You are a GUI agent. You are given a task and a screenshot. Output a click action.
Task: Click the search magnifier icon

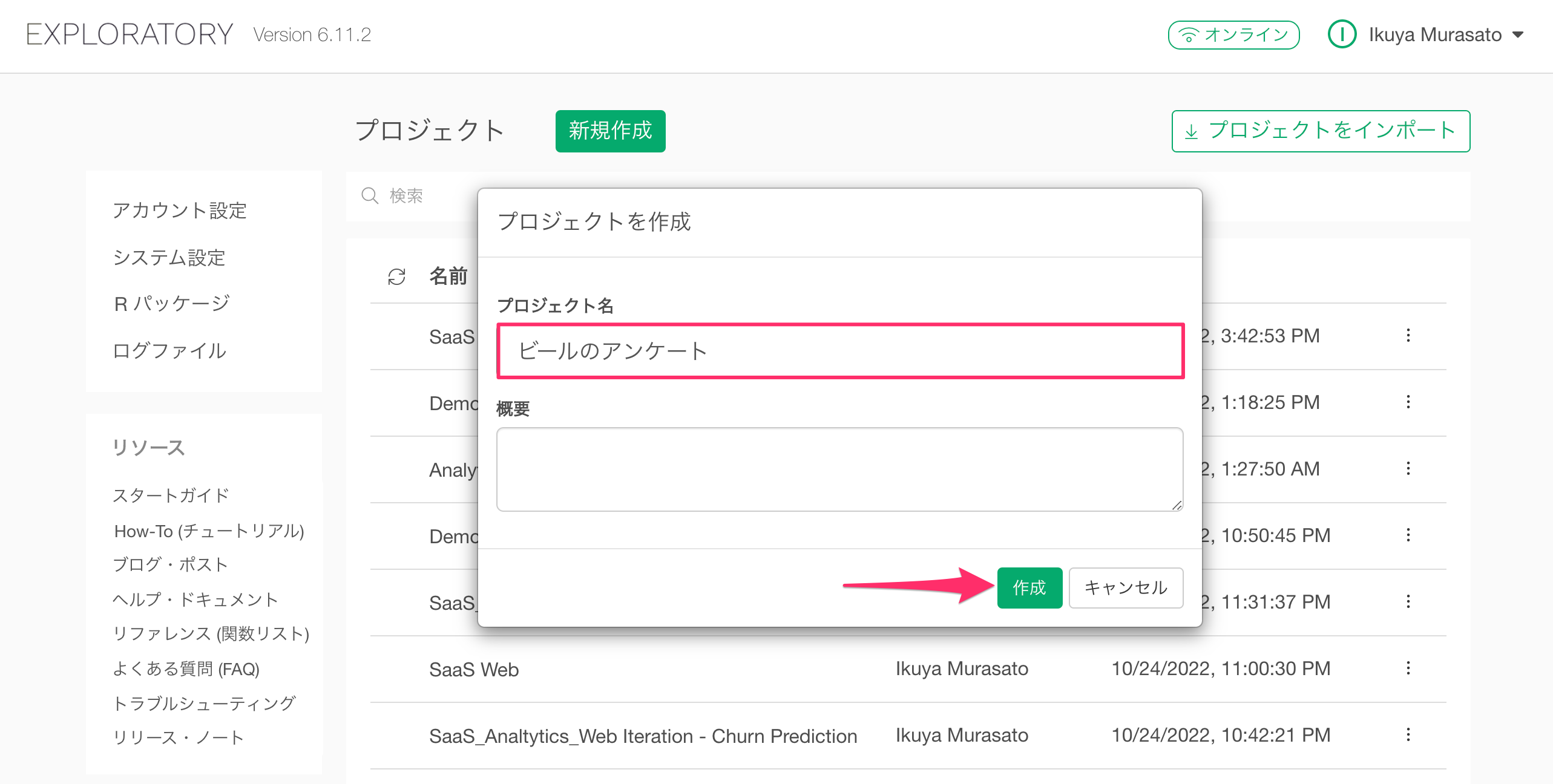(369, 195)
